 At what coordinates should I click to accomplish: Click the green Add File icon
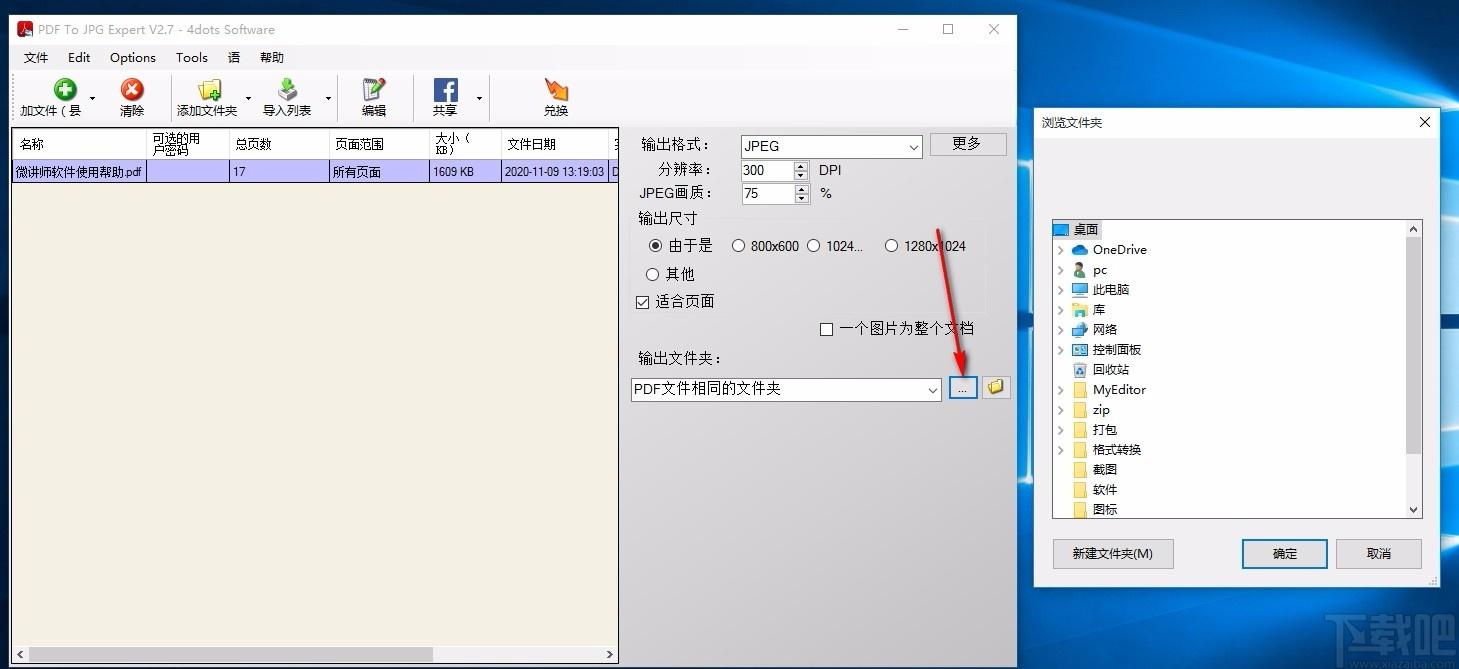click(65, 90)
